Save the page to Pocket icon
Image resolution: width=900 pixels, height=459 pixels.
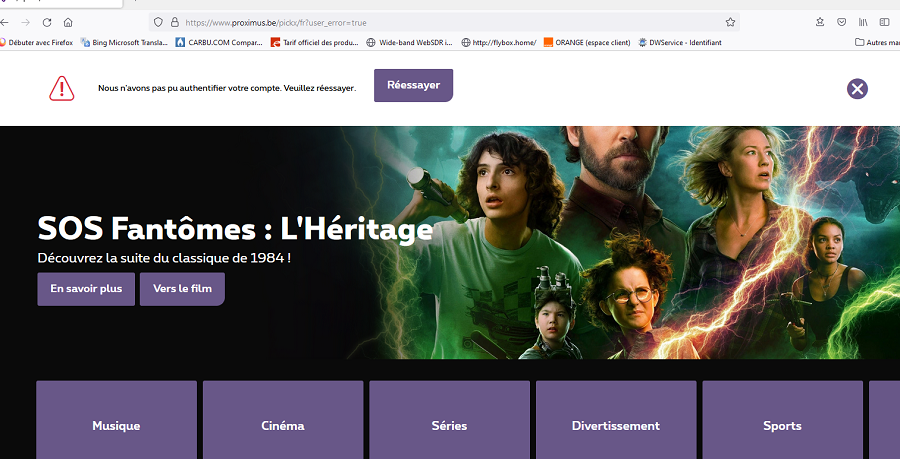841,22
